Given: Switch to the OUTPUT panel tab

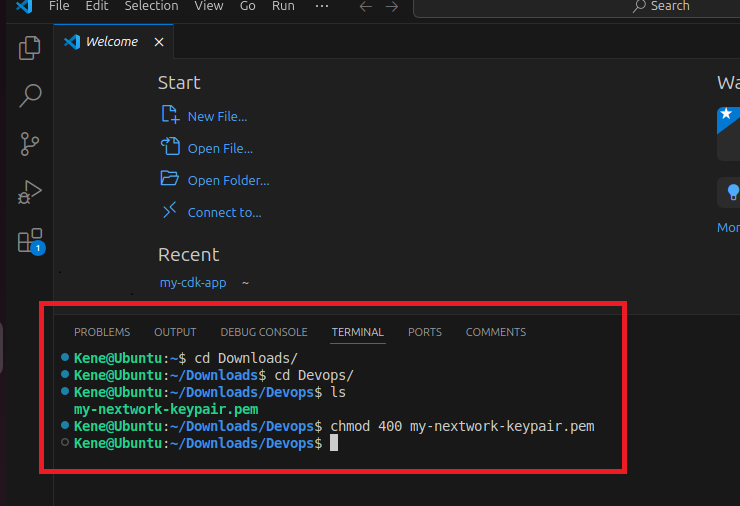Looking at the screenshot, I should tap(175, 332).
